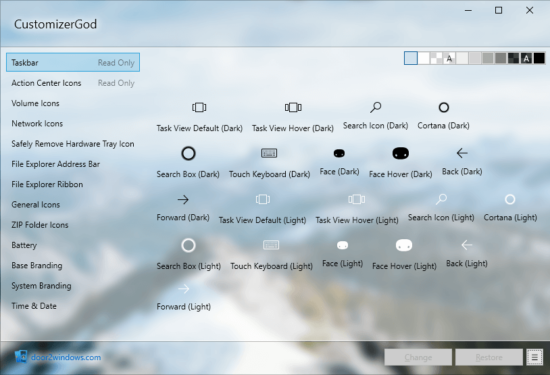Select the Task View Default (Dark) icon
Image resolution: width=550 pixels, height=375 pixels.
click(x=199, y=107)
